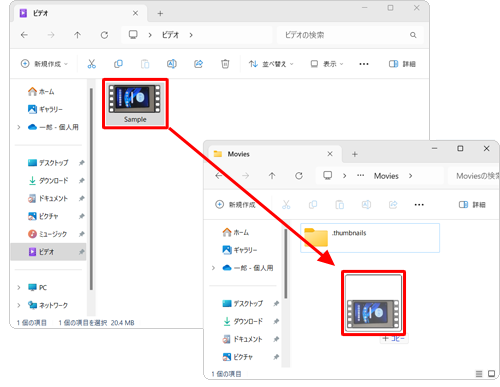The height and width of the screenshot is (387, 500).
Task: Open the 並べ替え sort dropdown
Action: [x=271, y=64]
